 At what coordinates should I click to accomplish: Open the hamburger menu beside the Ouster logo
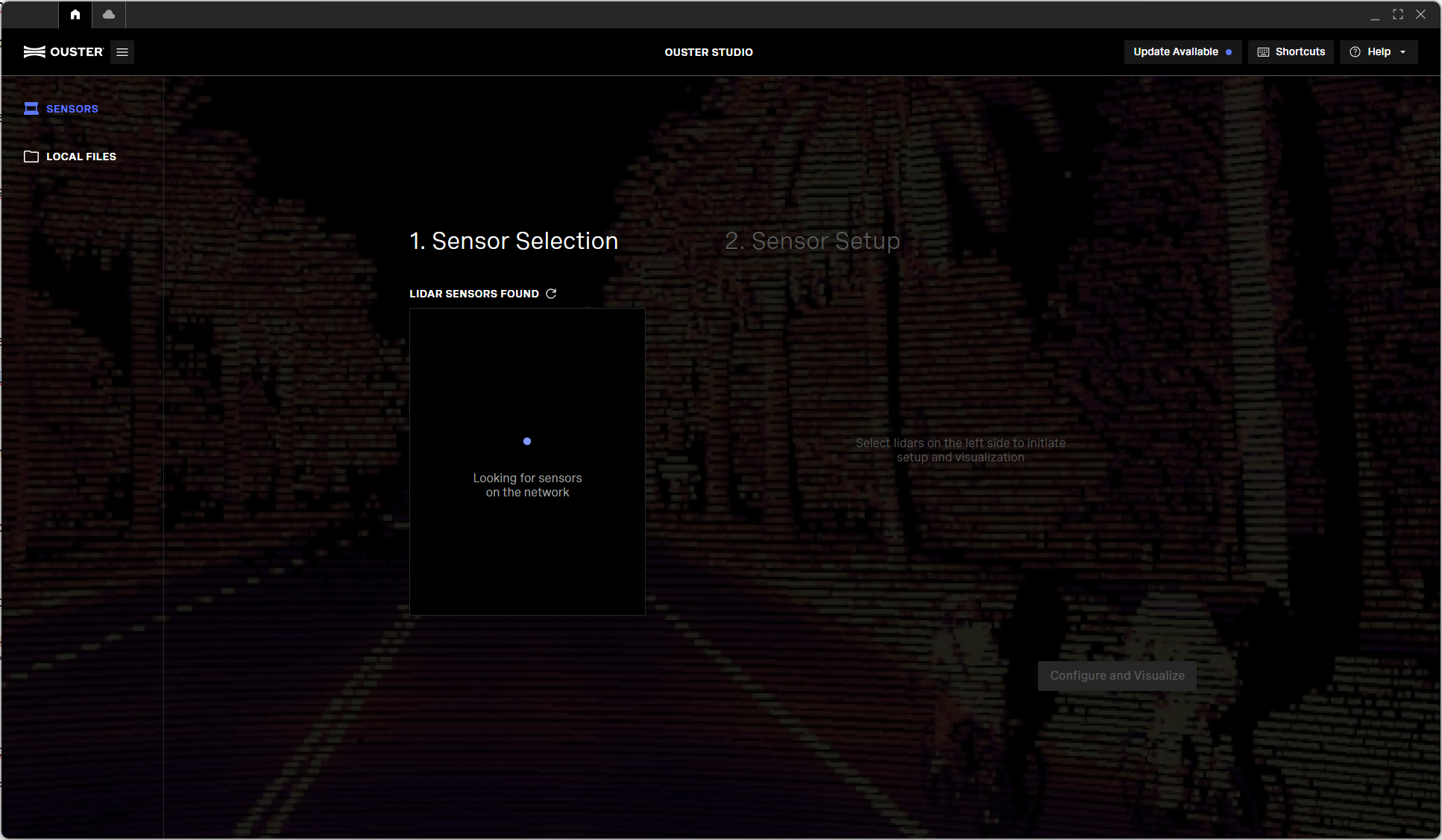pyautogui.click(x=122, y=52)
